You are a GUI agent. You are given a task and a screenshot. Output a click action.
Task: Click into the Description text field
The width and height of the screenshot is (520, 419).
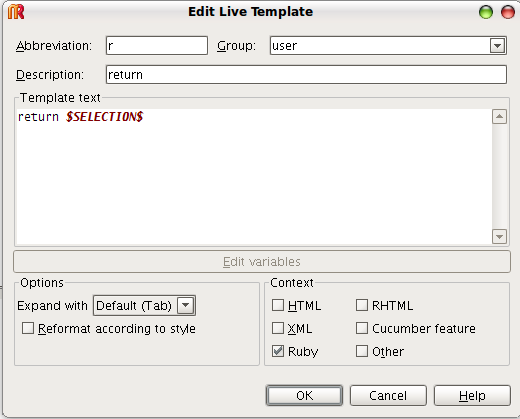pyautogui.click(x=306, y=75)
